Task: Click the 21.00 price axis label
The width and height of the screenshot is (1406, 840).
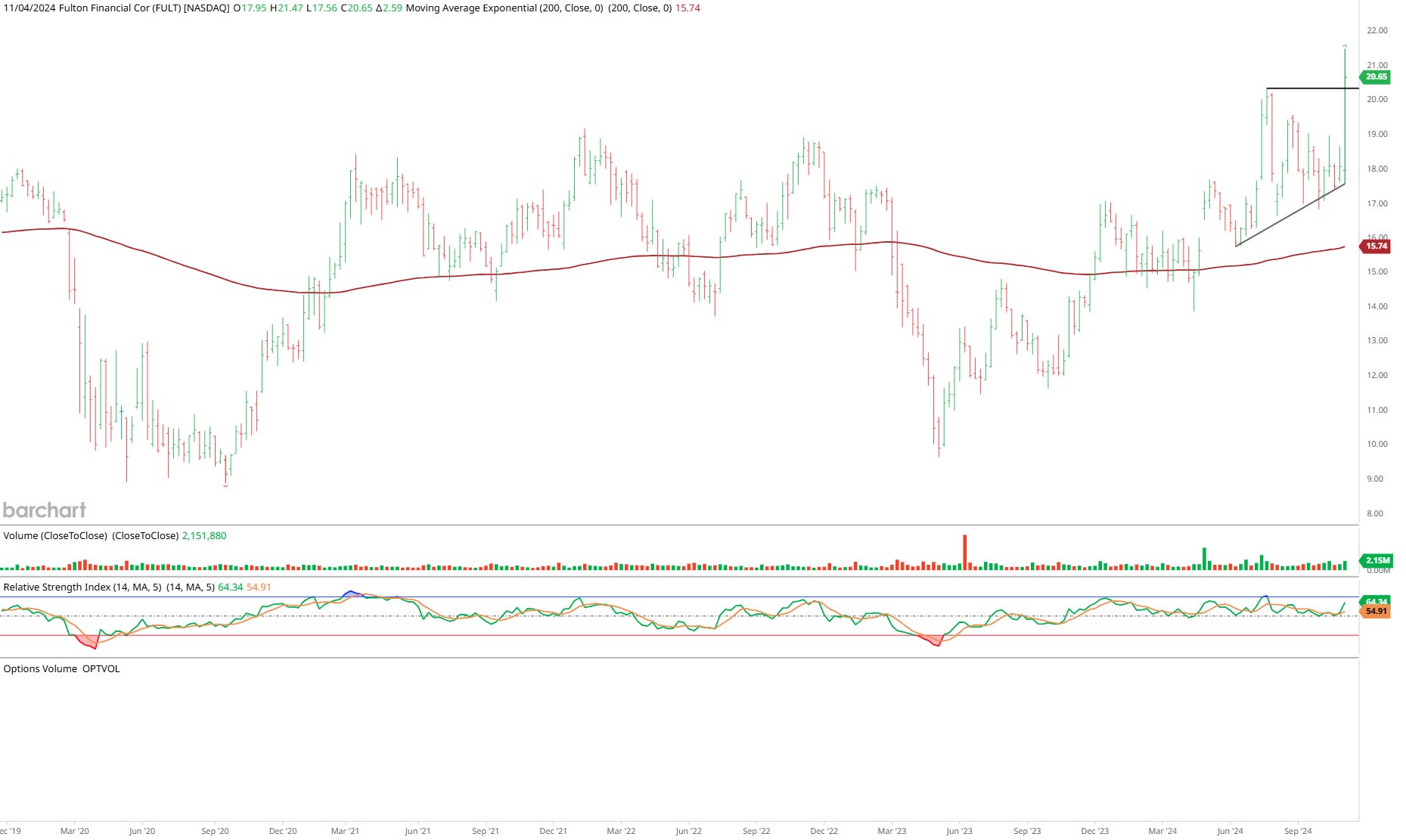Action: coord(1377,65)
